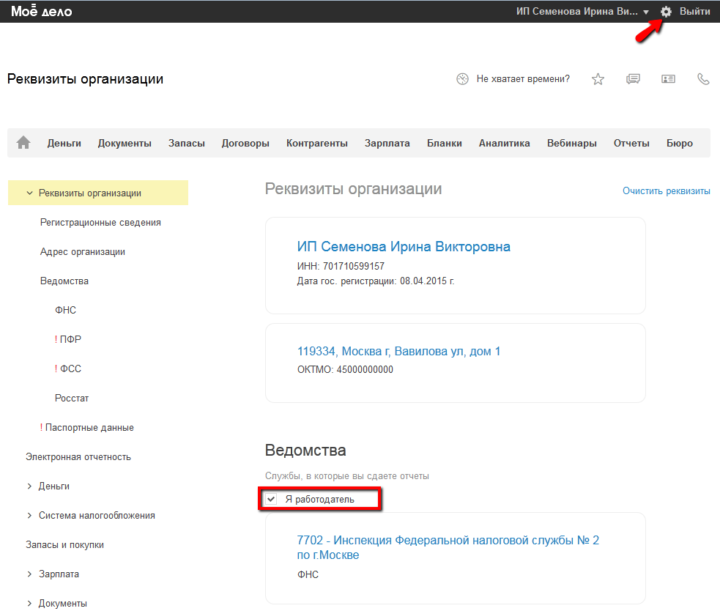
Task: Click the favorites star icon
Action: click(598, 79)
